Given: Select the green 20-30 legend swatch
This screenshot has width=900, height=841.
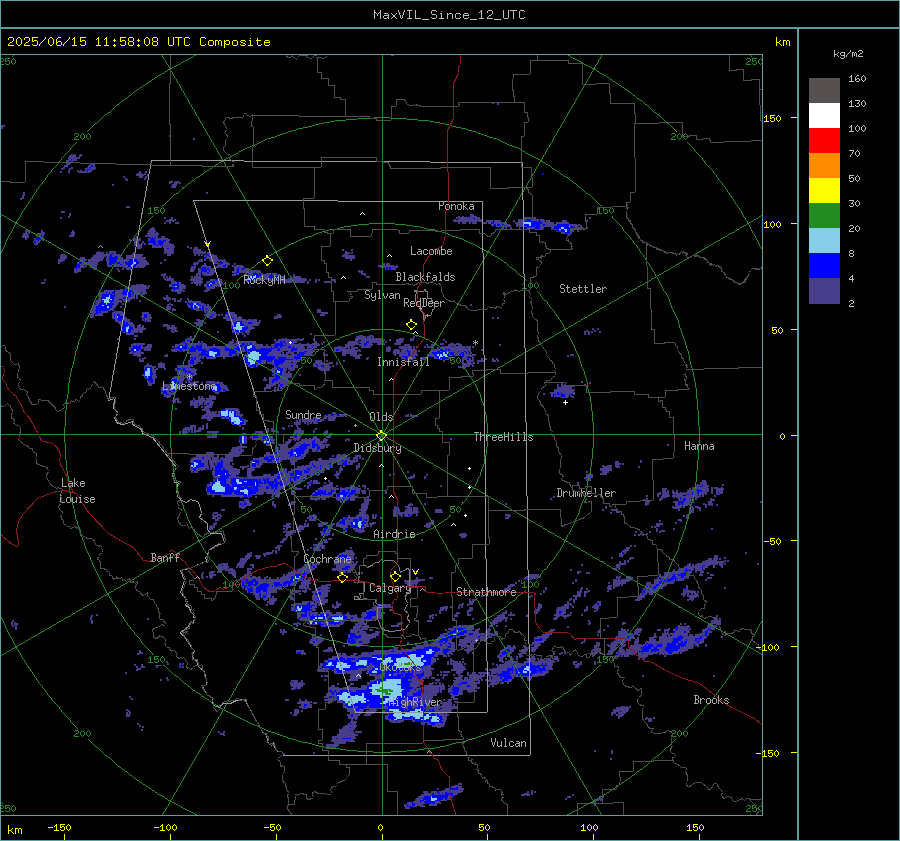Looking at the screenshot, I should 824,216.
